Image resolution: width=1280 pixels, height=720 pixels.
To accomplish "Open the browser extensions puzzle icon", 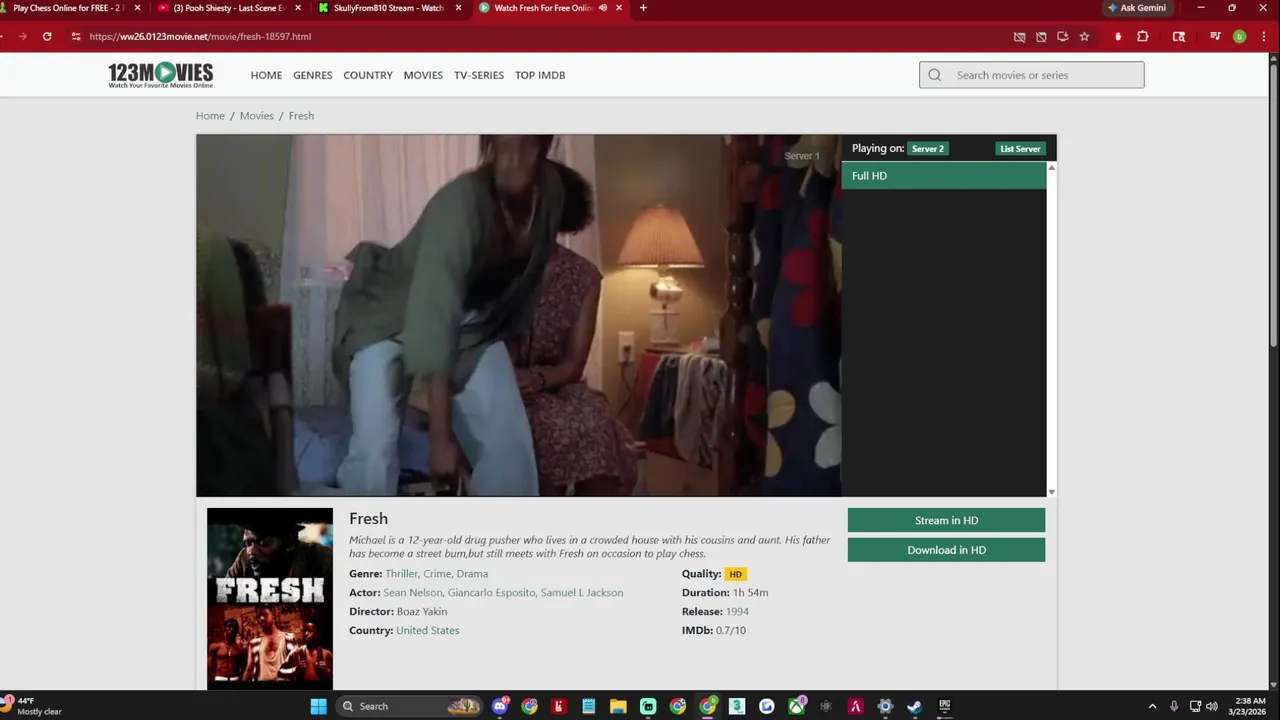I will pyautogui.click(x=1143, y=36).
